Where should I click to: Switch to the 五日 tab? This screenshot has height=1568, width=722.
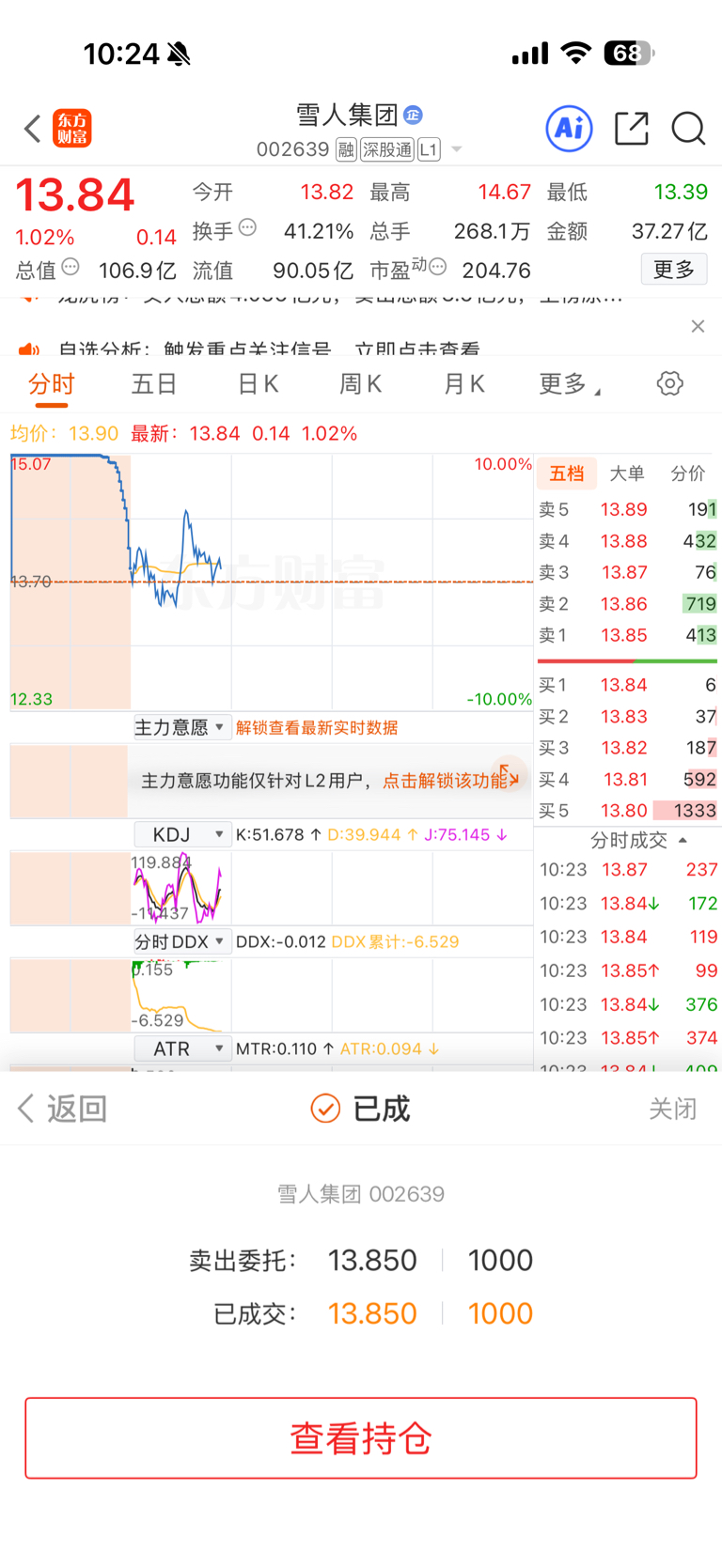(154, 384)
